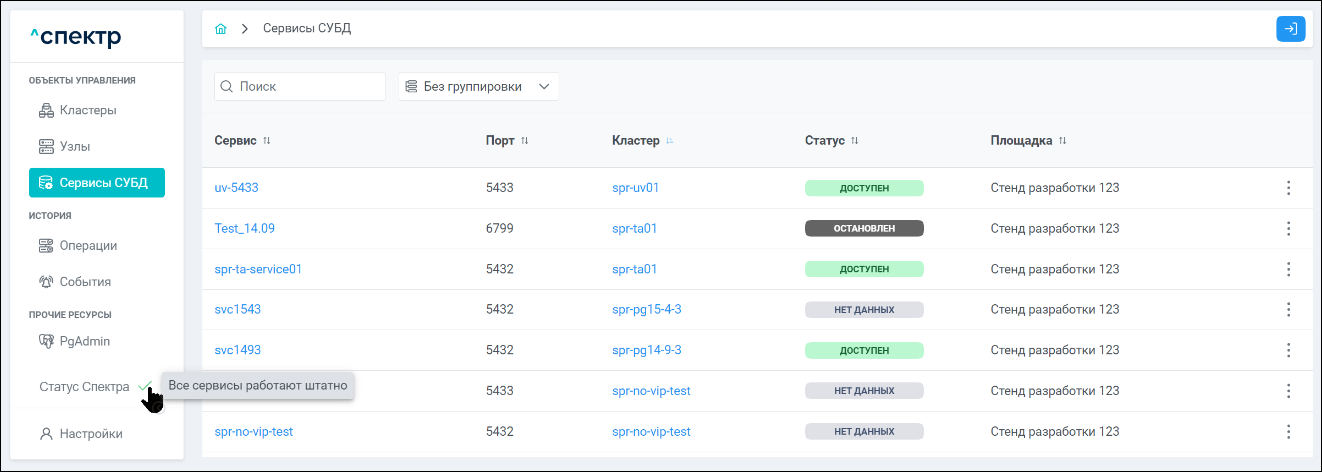Open three-dot menu for Test_14.09 row
1322x472 pixels.
(1288, 228)
